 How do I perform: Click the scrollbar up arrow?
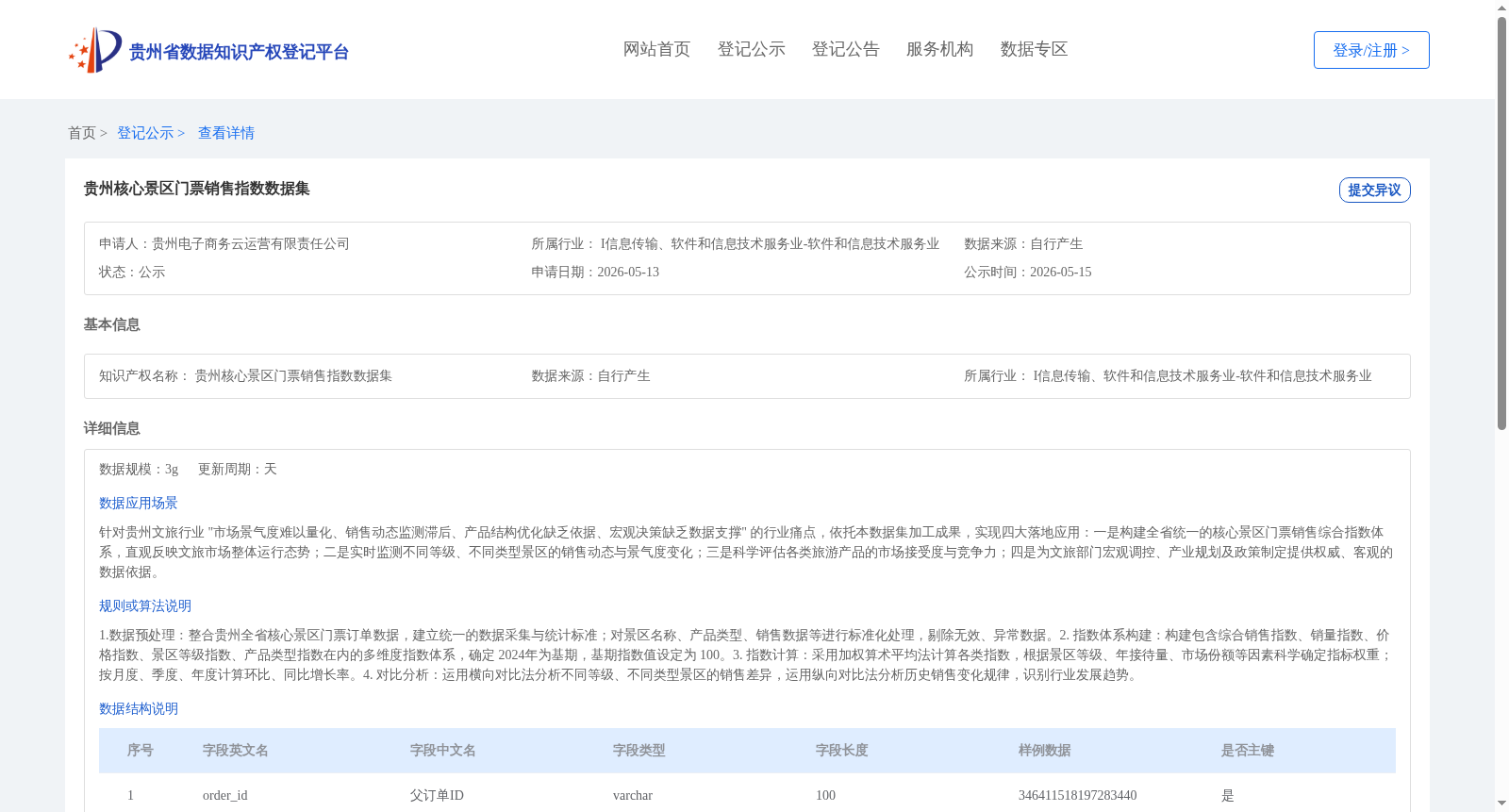(x=1501, y=8)
